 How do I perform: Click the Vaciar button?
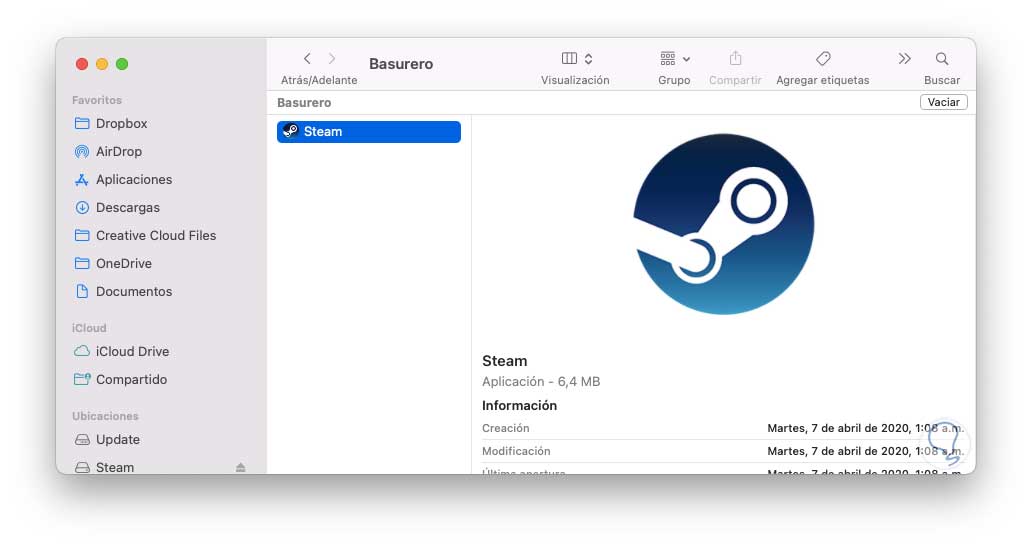943,102
